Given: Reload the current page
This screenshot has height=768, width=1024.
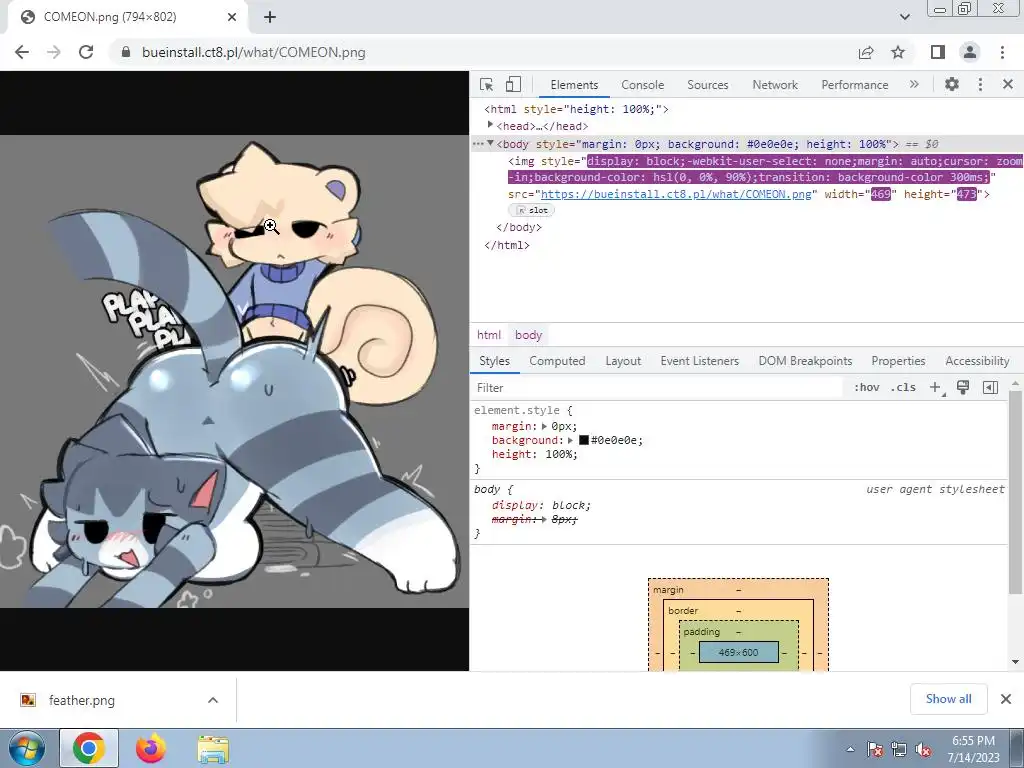Looking at the screenshot, I should click(x=86, y=52).
